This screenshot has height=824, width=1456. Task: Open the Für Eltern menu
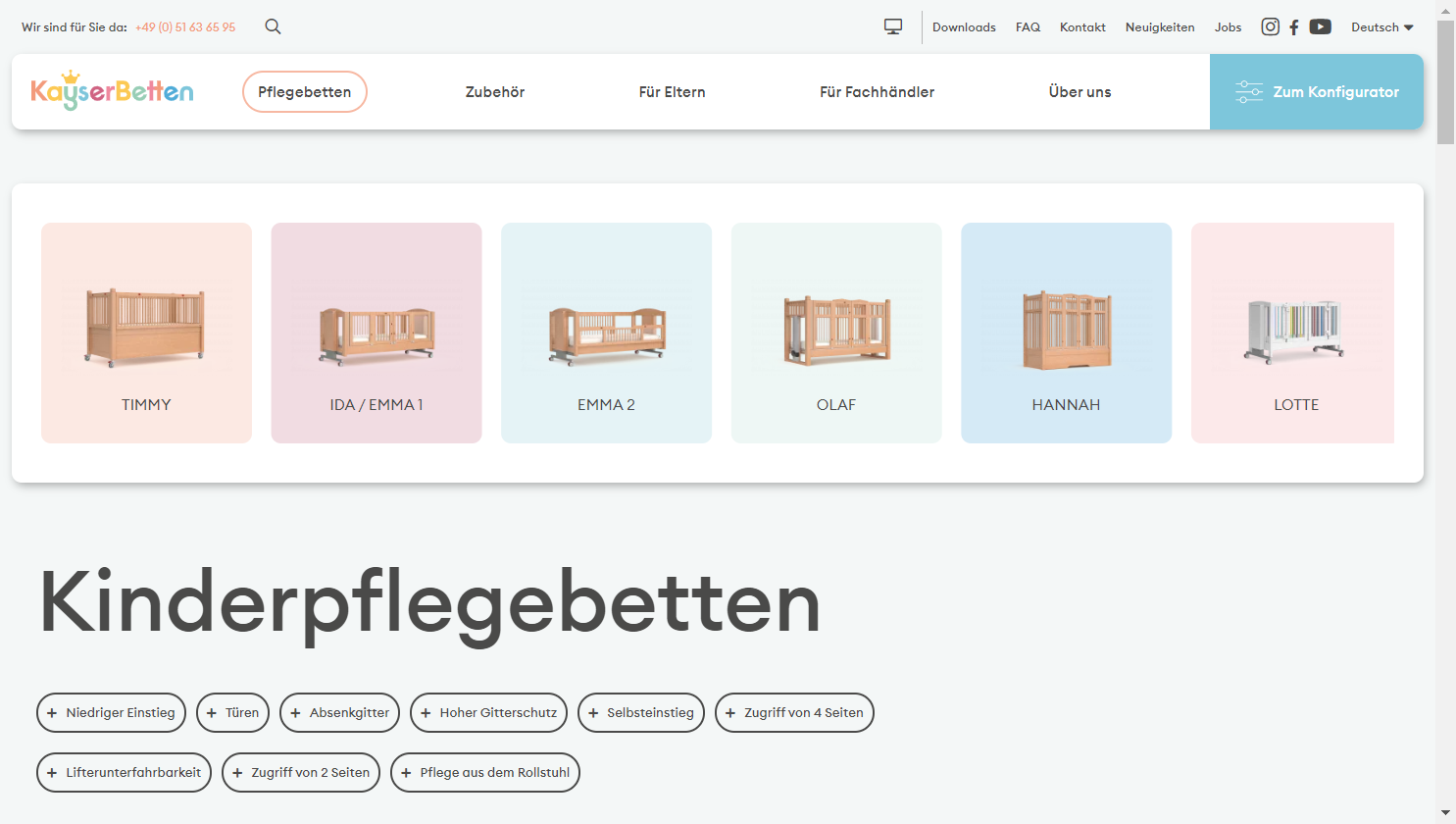coord(673,92)
